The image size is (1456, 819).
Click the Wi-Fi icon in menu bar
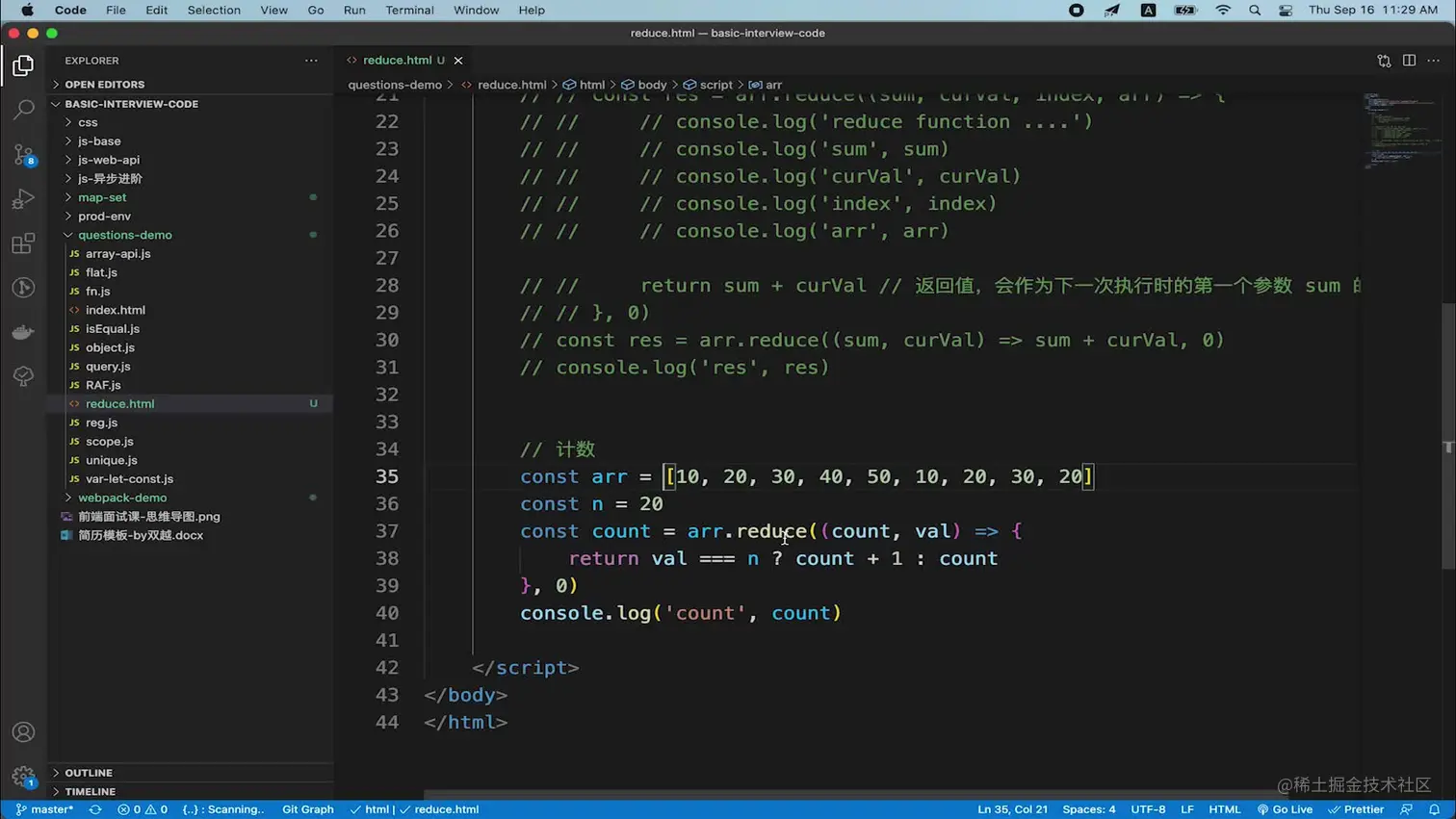(1223, 10)
